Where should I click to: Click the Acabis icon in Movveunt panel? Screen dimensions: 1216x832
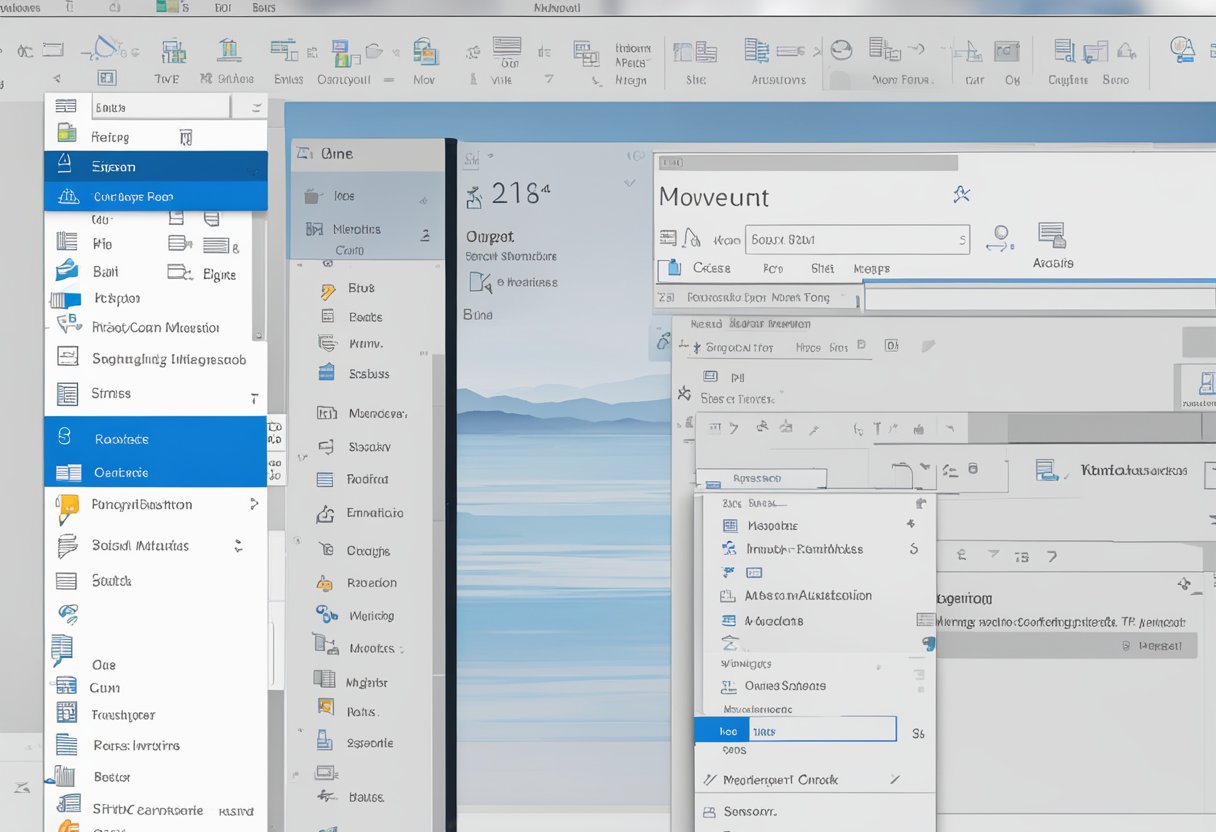(x=1051, y=236)
